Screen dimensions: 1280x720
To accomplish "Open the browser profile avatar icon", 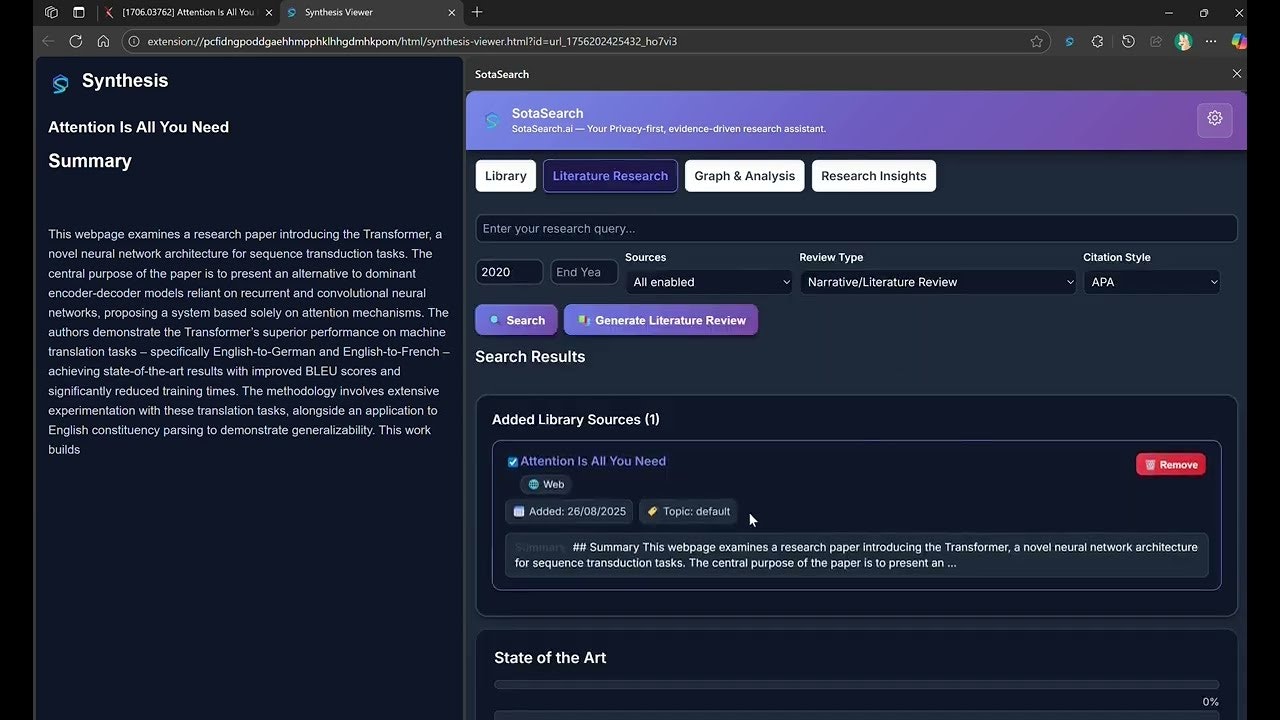I will pos(1183,41).
